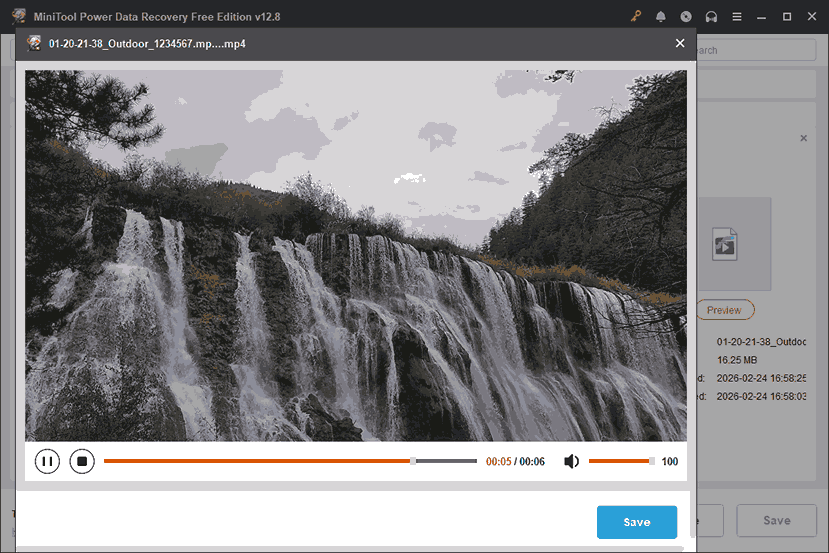Open the disc bootable media icon
The width and height of the screenshot is (829, 553).
(x=686, y=16)
